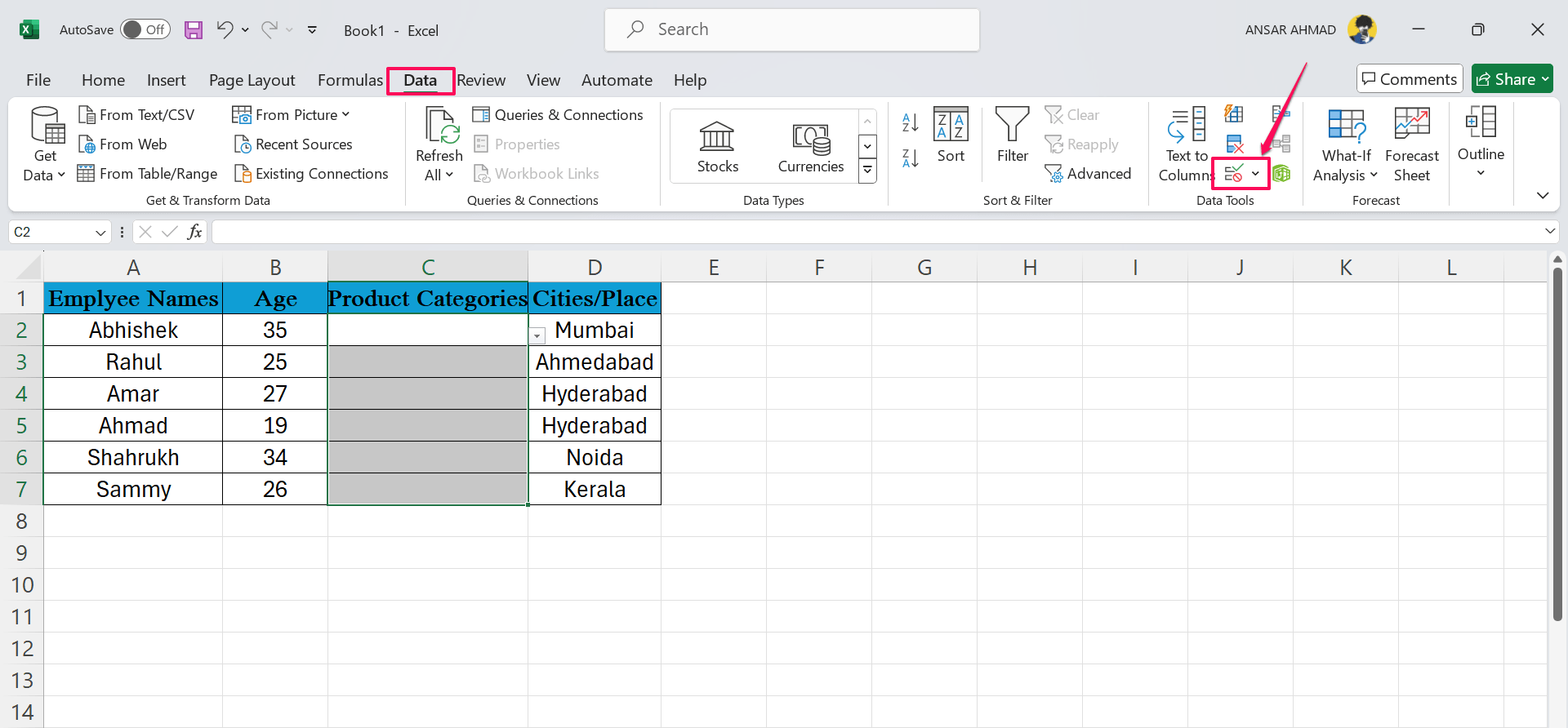Viewport: 1568px width, 728px height.
Task: Select the Currencies data type
Action: pyautogui.click(x=810, y=147)
